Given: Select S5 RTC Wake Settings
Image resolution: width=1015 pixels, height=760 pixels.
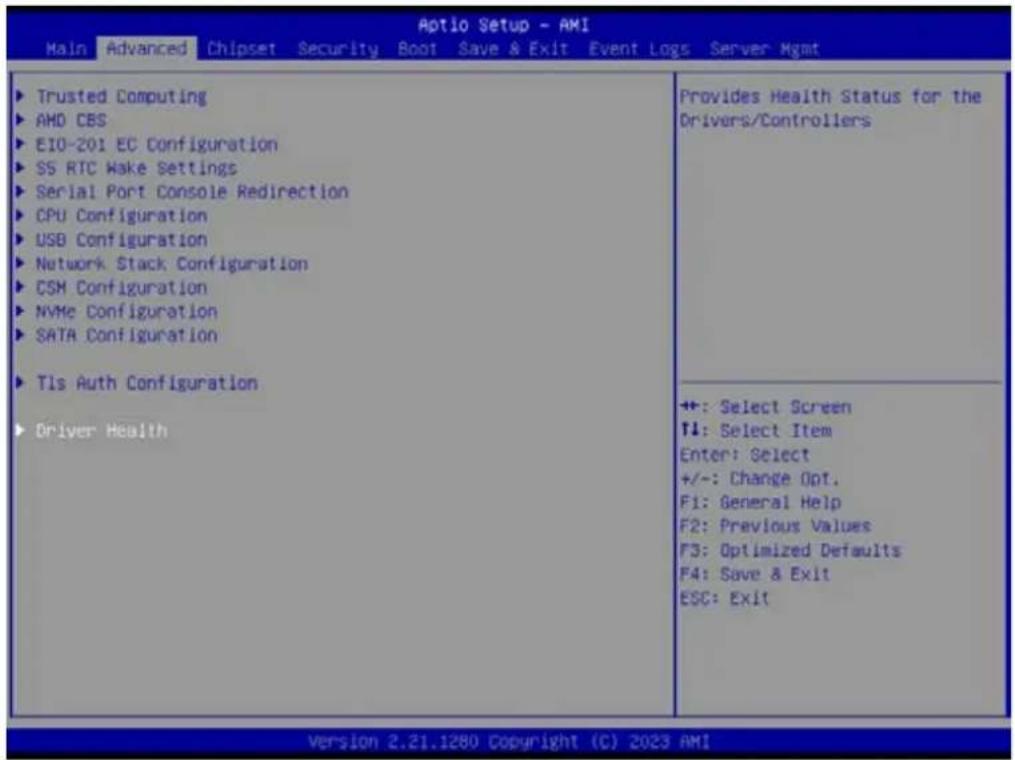Looking at the screenshot, I should 137,168.
